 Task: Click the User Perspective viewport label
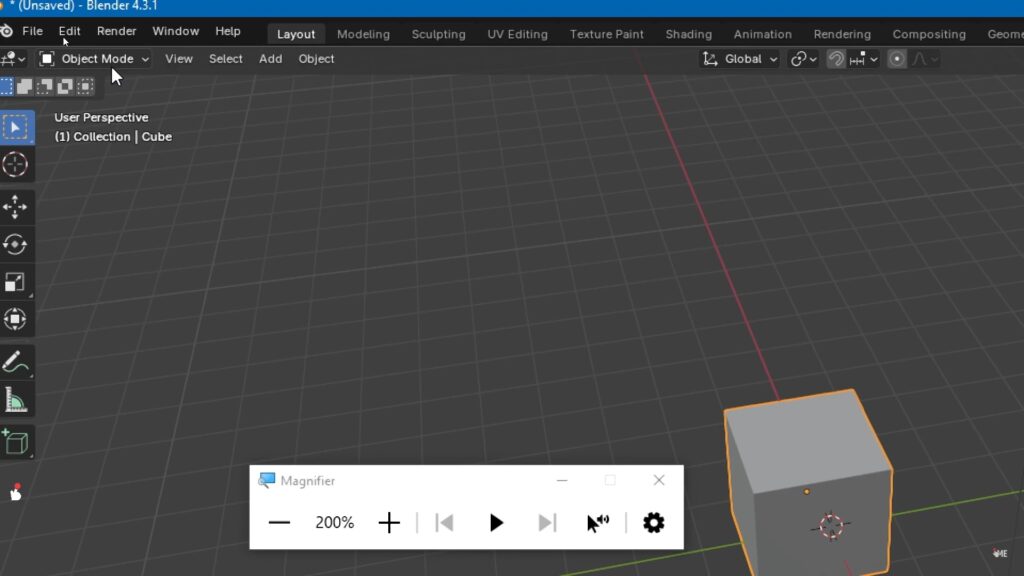(x=101, y=118)
